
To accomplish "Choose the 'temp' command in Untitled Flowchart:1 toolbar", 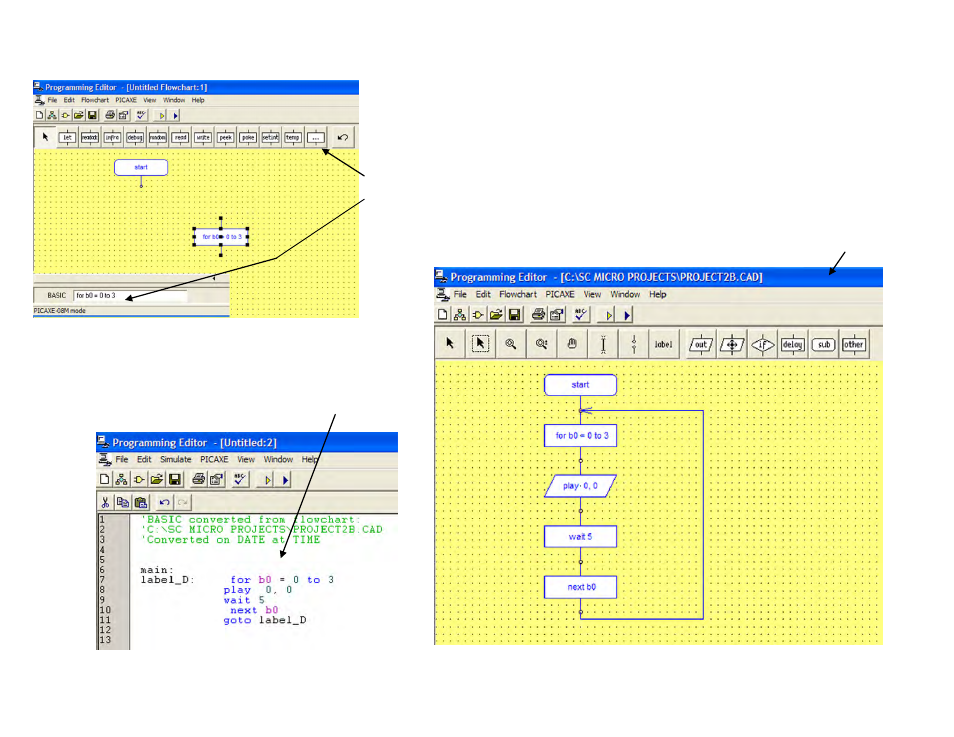I will tap(293, 138).
